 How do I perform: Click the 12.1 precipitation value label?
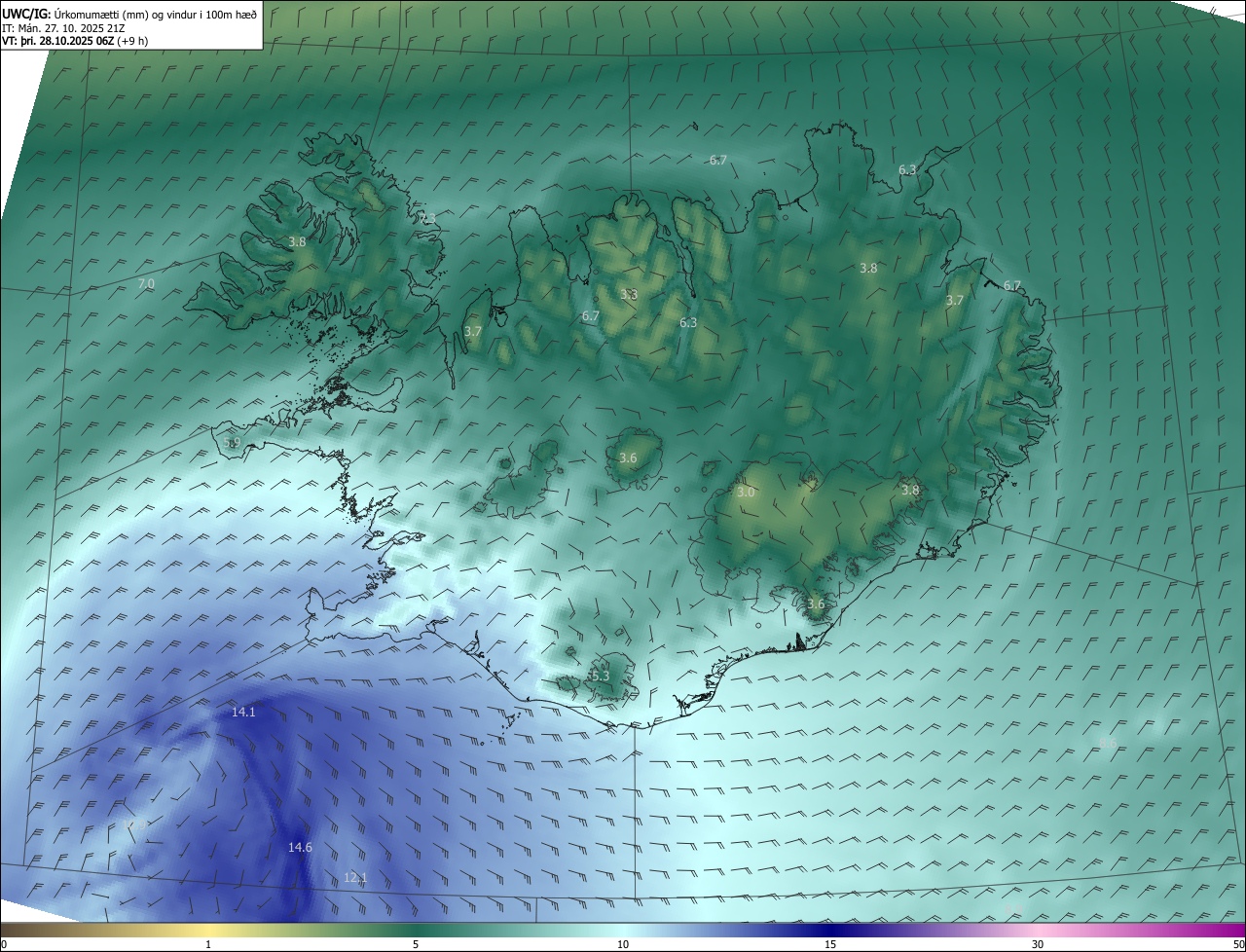pos(355,878)
